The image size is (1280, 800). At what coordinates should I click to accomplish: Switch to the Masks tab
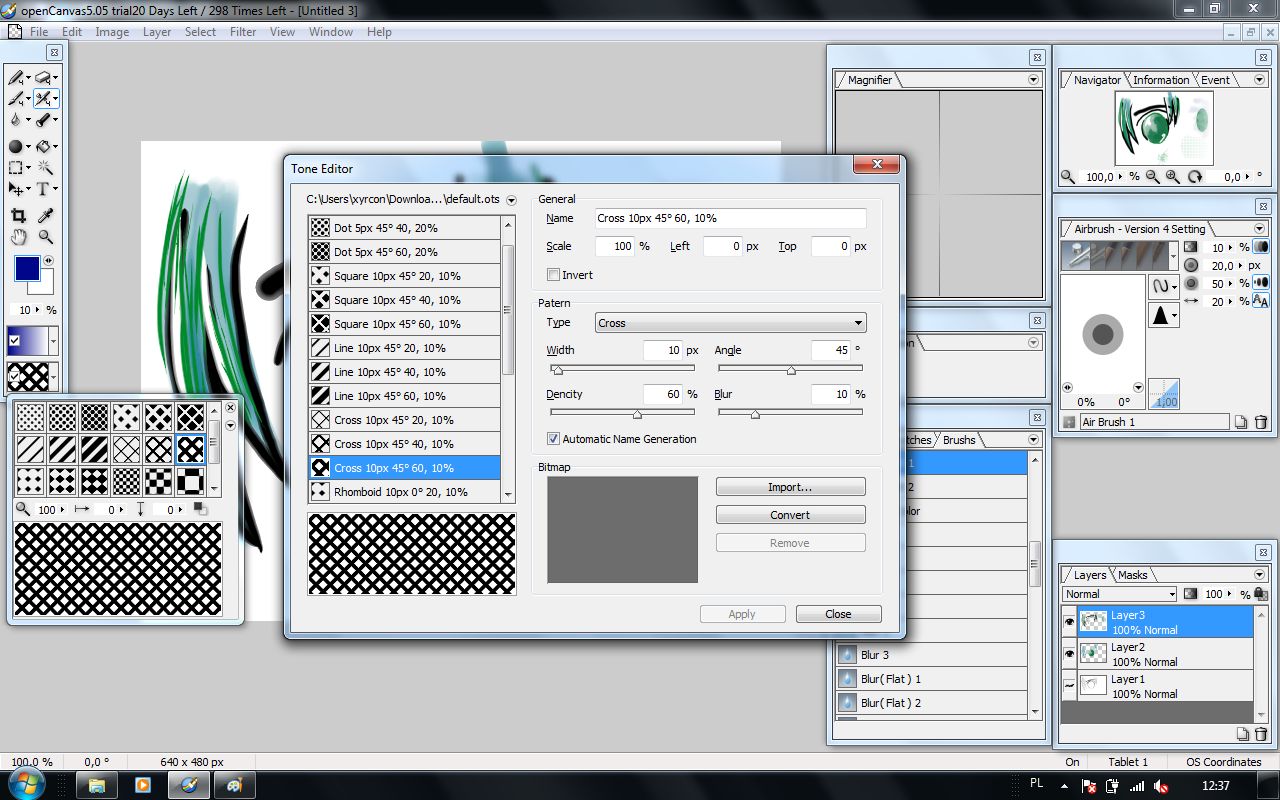tap(1131, 575)
